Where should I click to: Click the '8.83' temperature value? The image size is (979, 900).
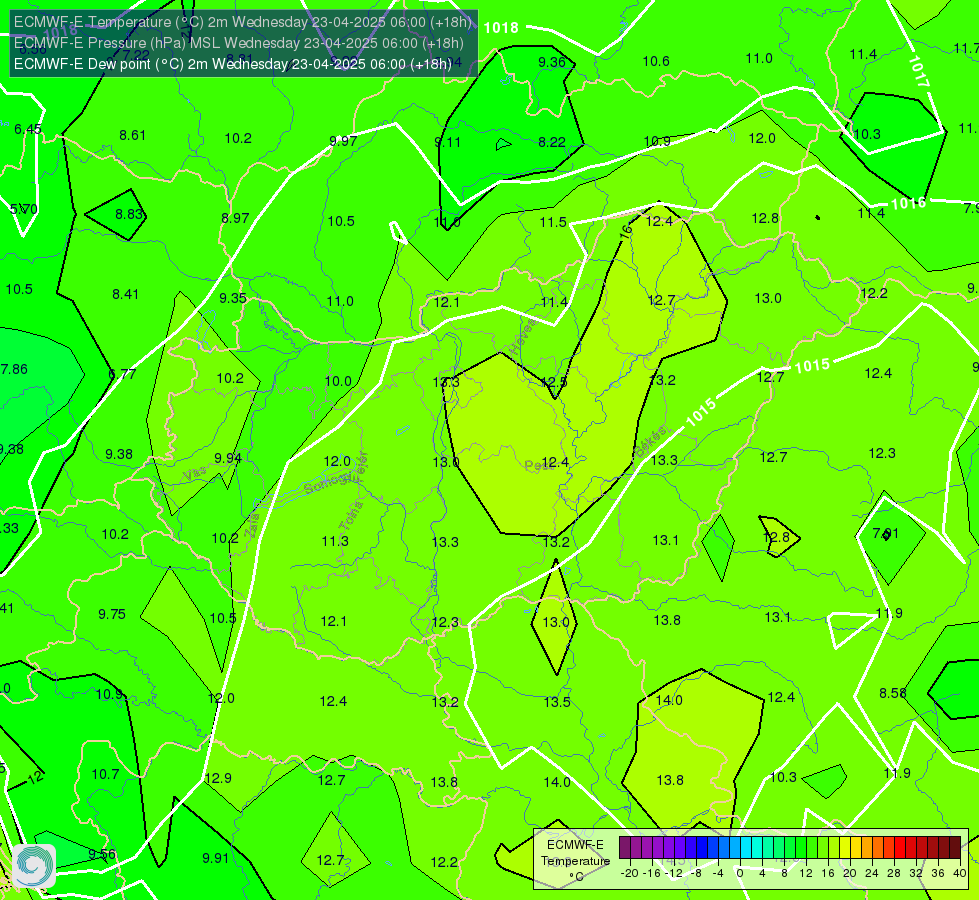[129, 214]
